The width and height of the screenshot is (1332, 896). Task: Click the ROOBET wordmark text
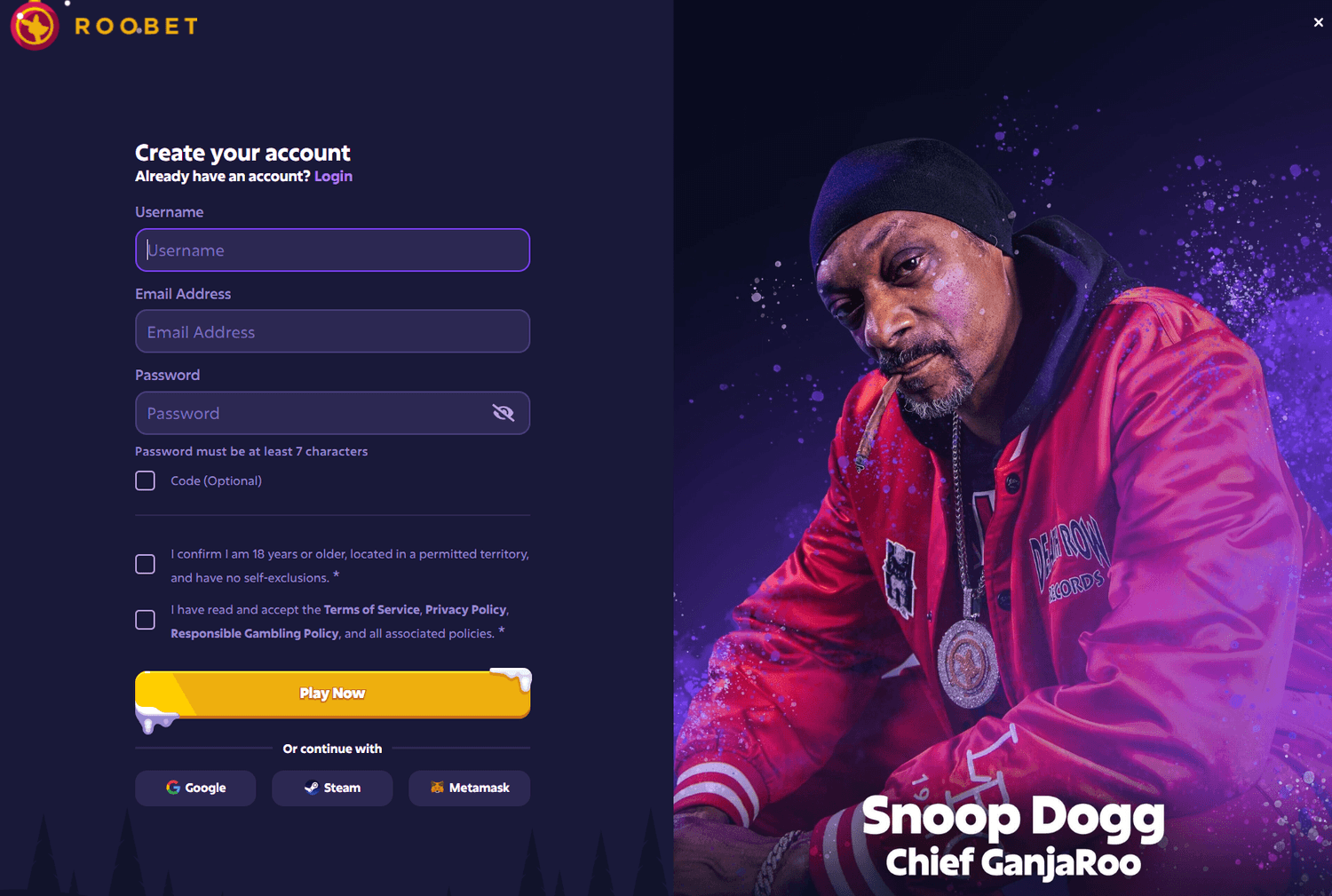point(136,27)
